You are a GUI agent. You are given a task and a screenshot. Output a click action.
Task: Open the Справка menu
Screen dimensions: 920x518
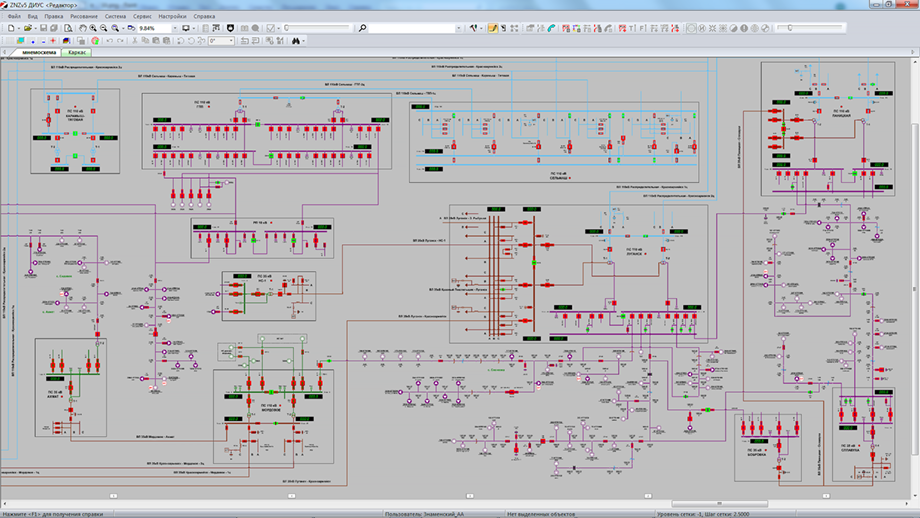click(204, 17)
